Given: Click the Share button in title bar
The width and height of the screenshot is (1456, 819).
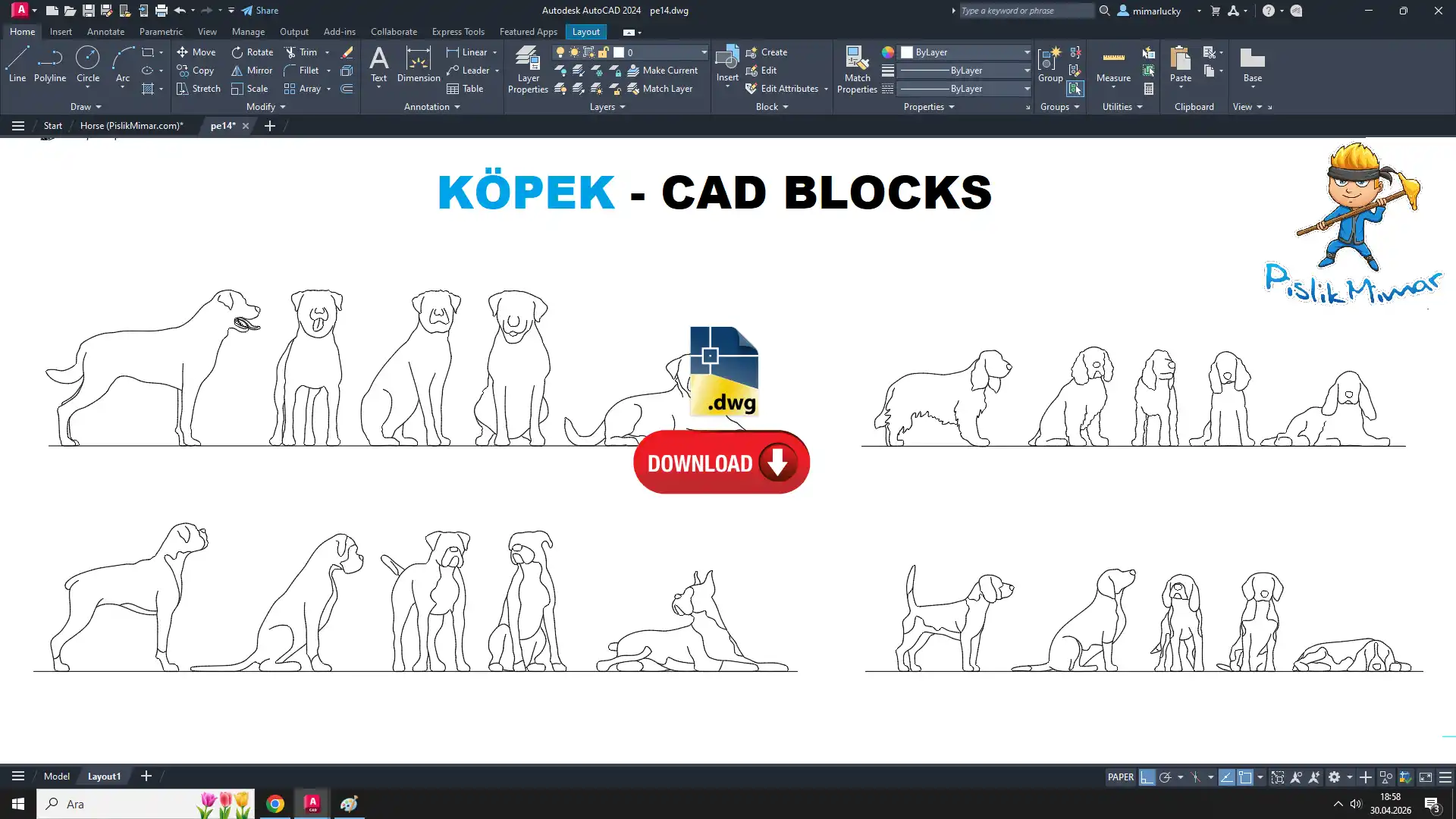Looking at the screenshot, I should (259, 11).
